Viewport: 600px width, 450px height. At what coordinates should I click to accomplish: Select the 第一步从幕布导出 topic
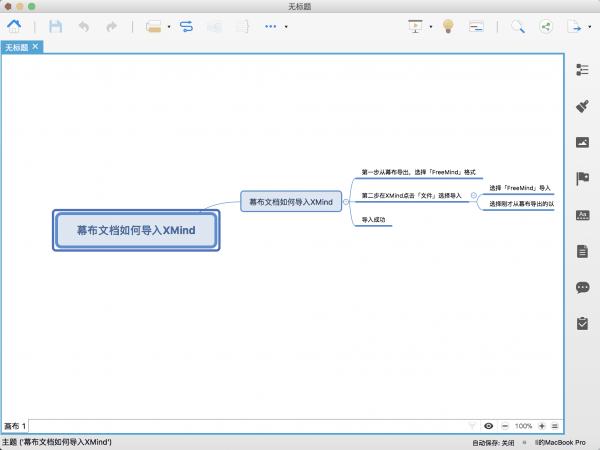[x=419, y=172]
